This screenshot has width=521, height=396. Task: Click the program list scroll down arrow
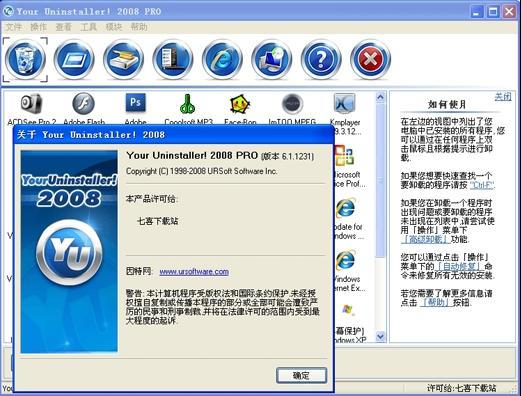tap(380, 336)
